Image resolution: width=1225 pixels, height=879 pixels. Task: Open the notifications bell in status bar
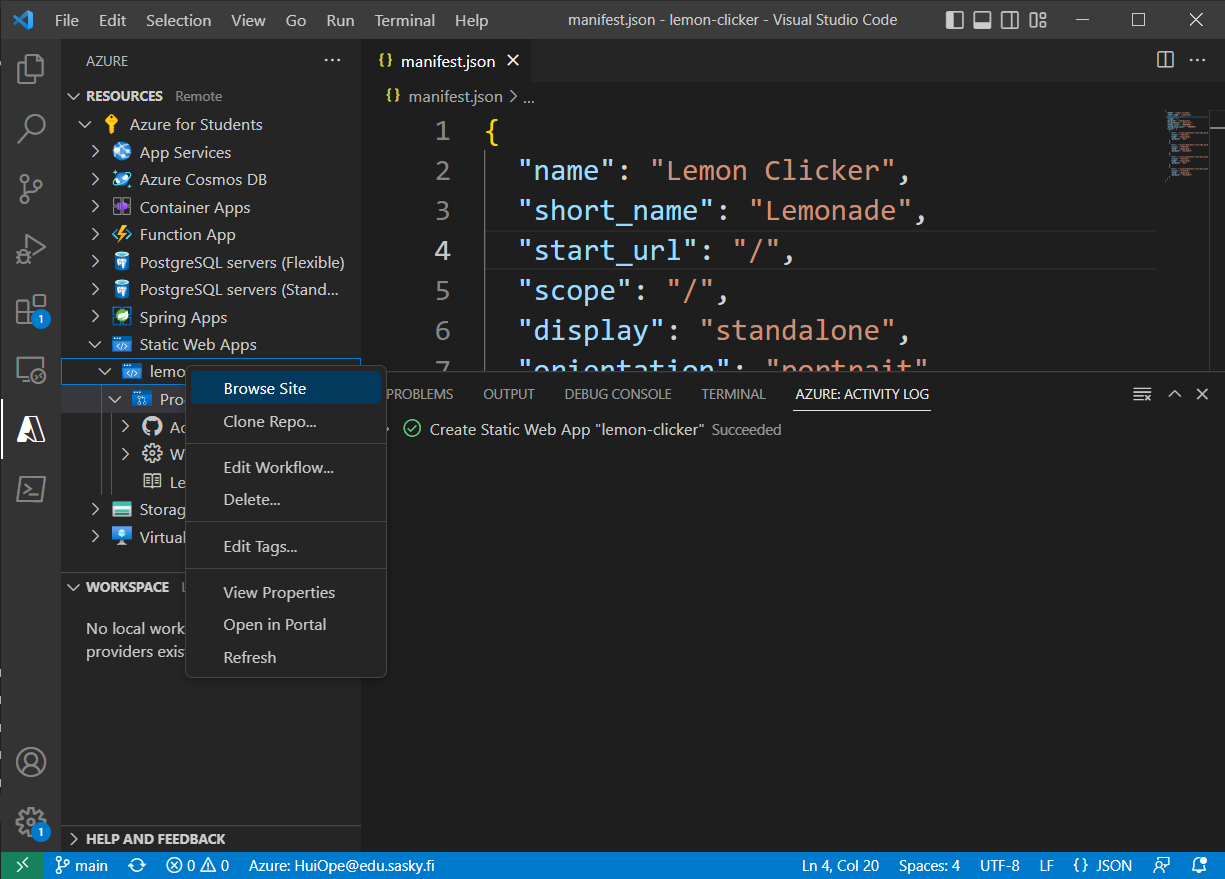pos(1200,866)
